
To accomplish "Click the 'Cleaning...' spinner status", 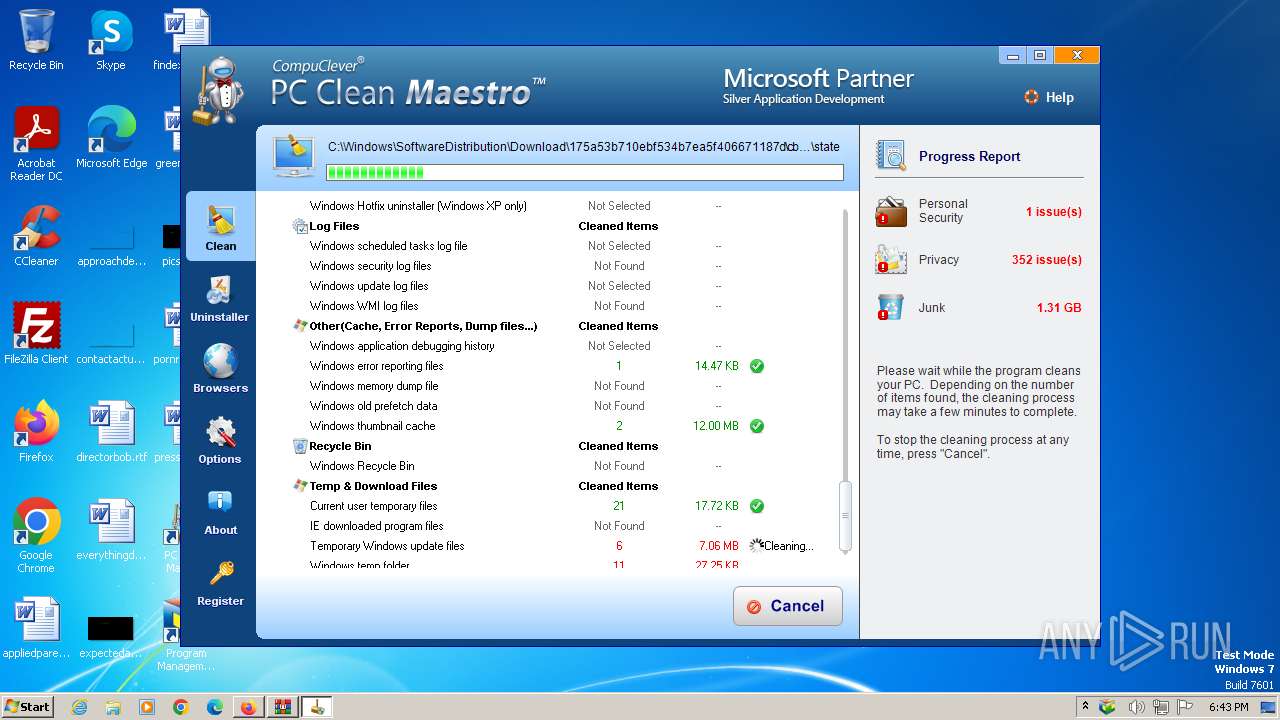I will (x=782, y=546).
